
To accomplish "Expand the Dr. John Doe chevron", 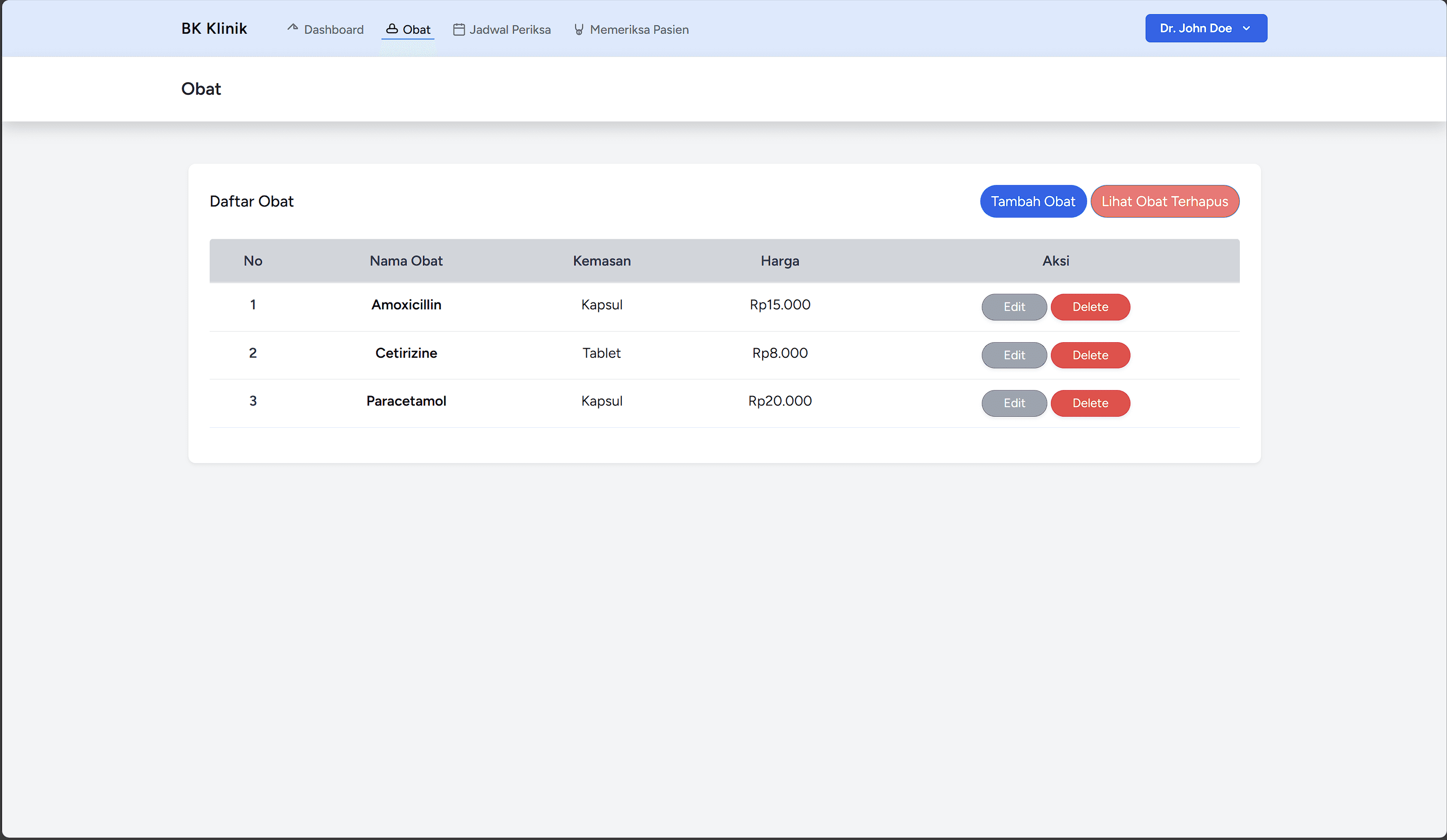I will click(x=1246, y=28).
